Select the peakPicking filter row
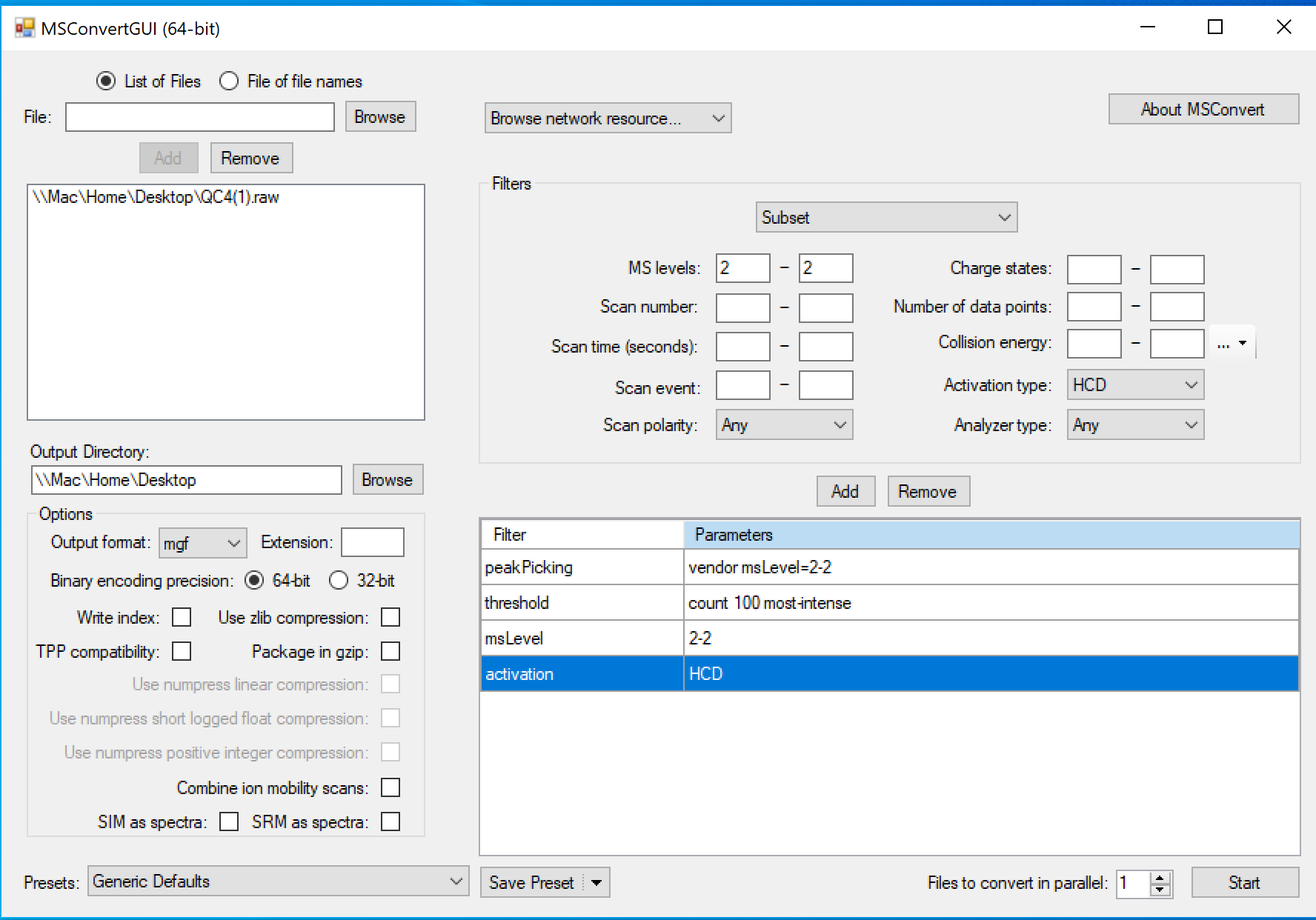Screen dimensions: 1316x920 coord(890,567)
